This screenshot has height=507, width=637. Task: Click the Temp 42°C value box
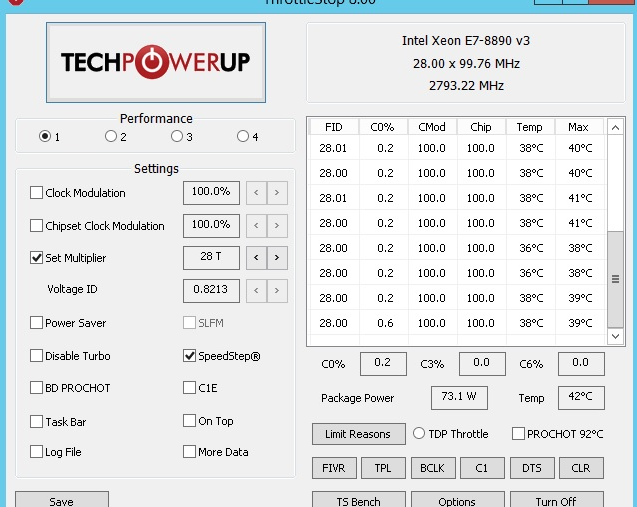tap(581, 397)
